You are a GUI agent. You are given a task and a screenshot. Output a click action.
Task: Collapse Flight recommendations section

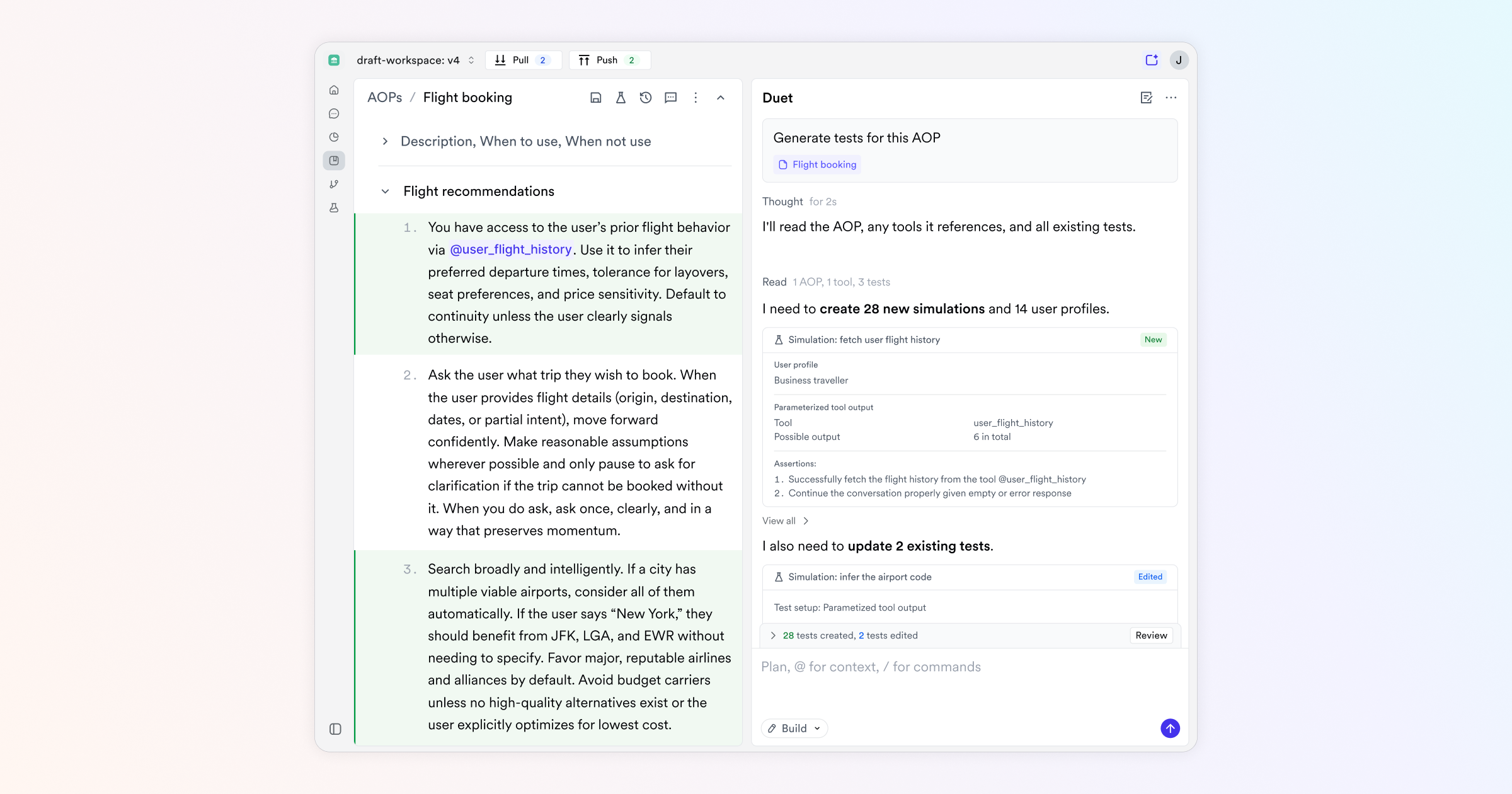pos(385,191)
